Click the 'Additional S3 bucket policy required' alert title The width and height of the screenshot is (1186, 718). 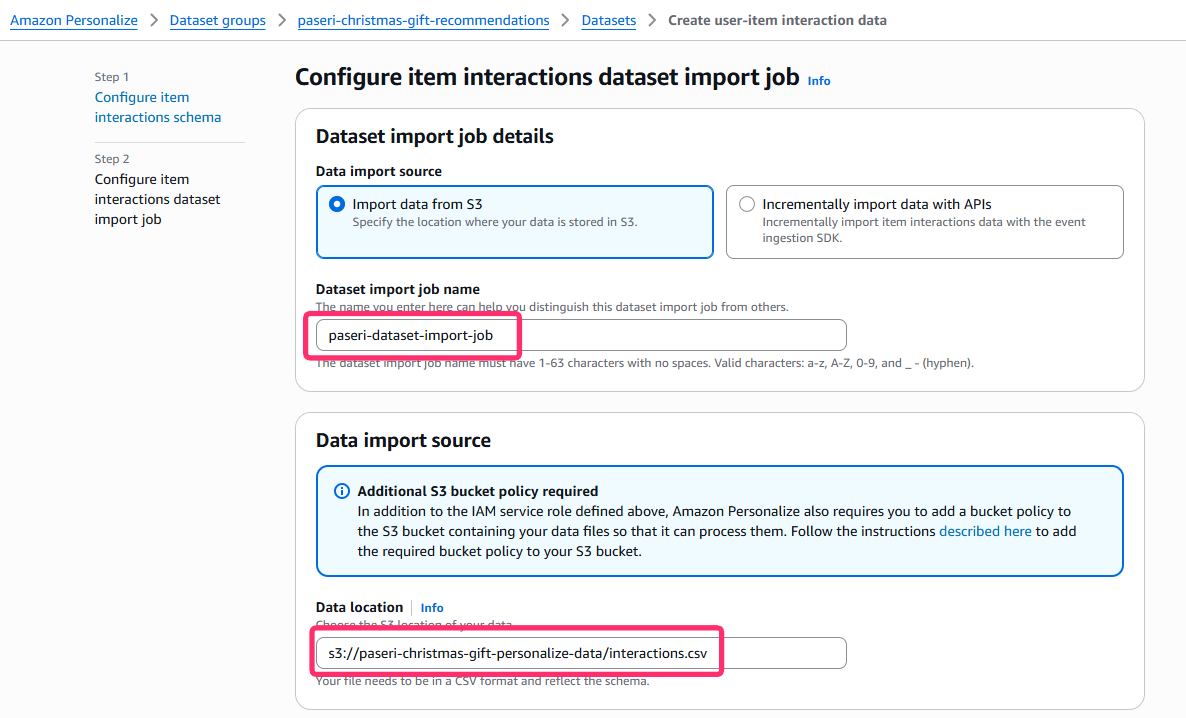pos(477,491)
